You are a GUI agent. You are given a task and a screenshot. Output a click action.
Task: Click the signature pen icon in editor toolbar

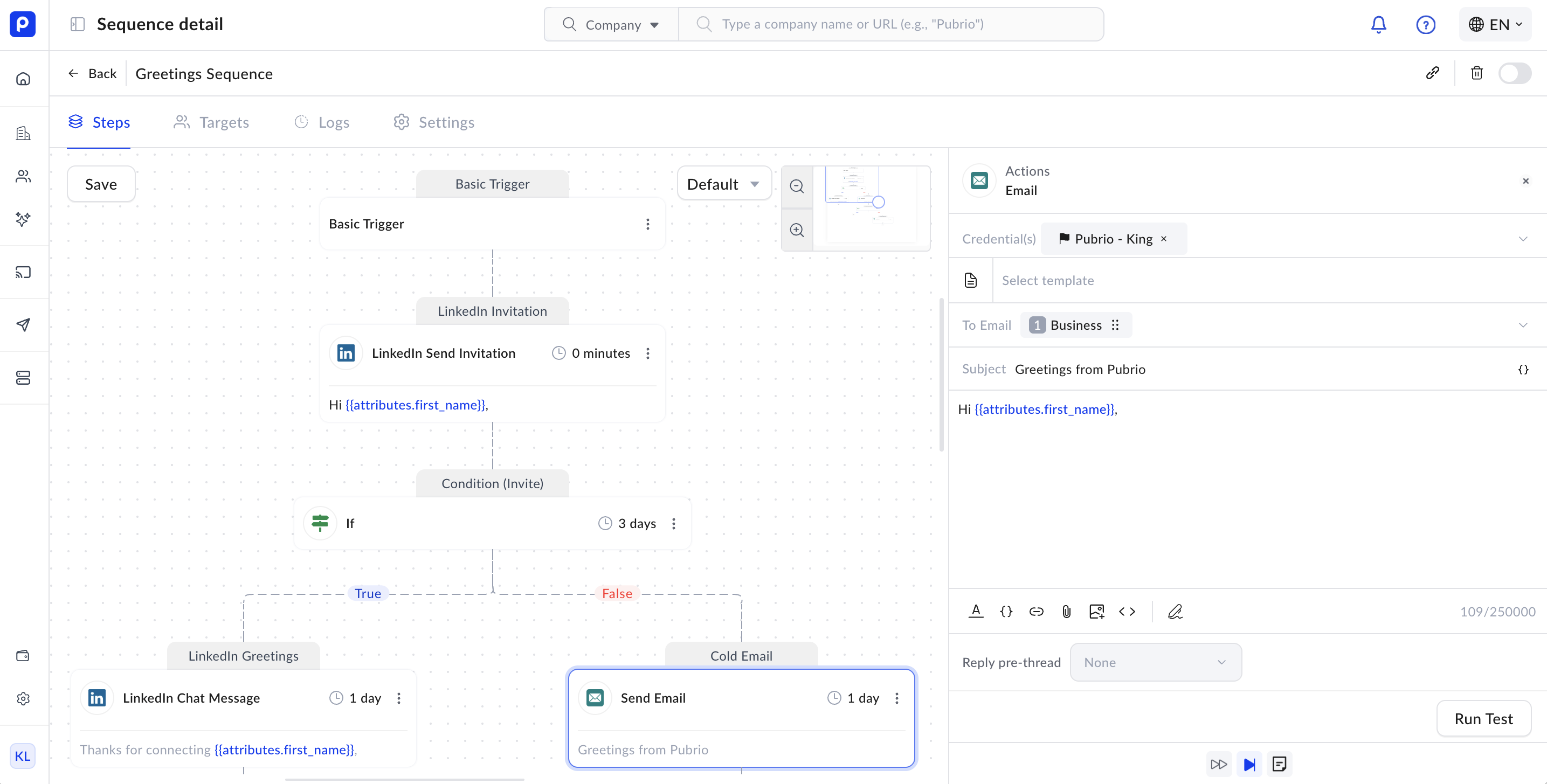point(1175,611)
